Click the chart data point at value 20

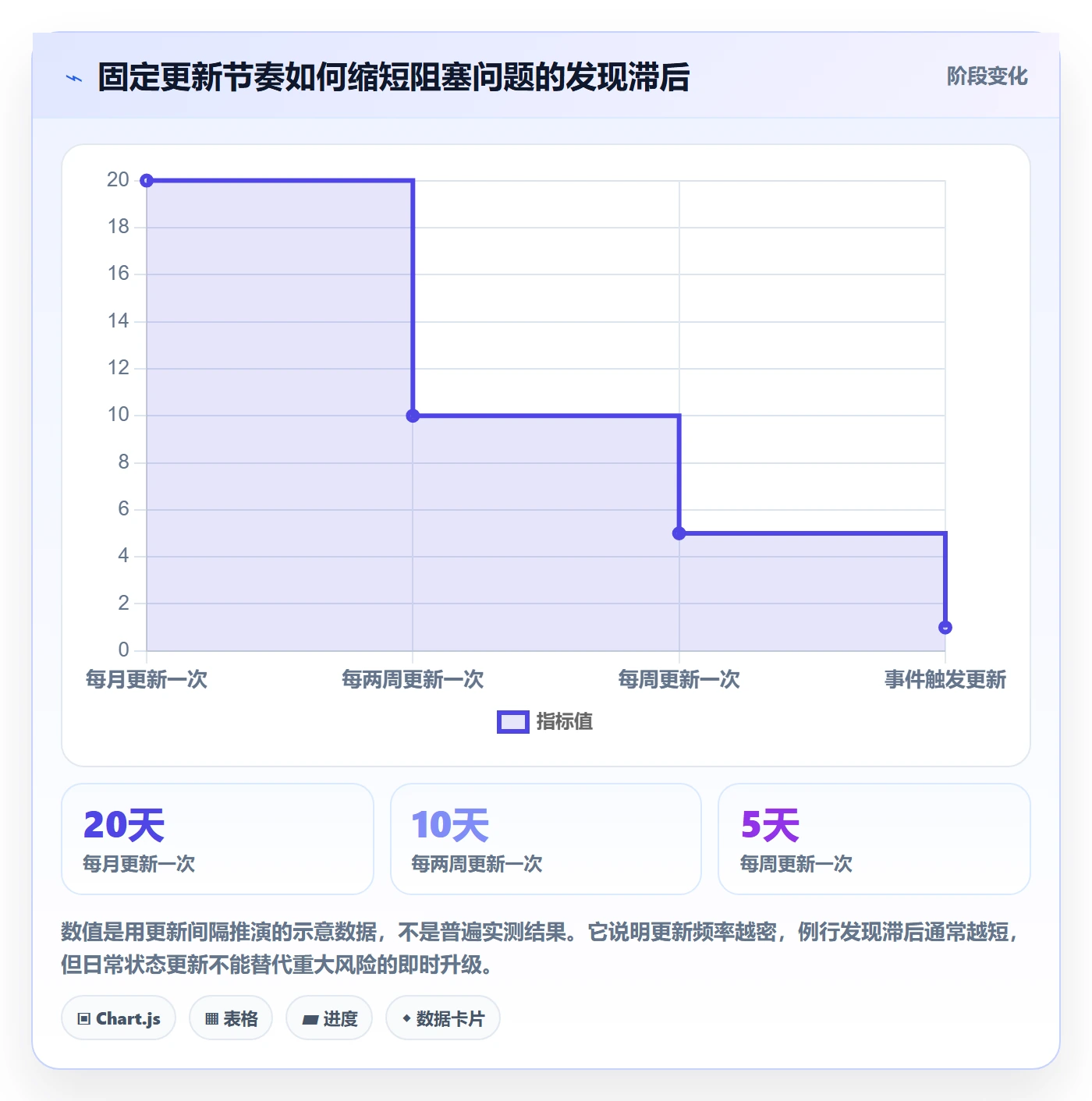coord(147,181)
